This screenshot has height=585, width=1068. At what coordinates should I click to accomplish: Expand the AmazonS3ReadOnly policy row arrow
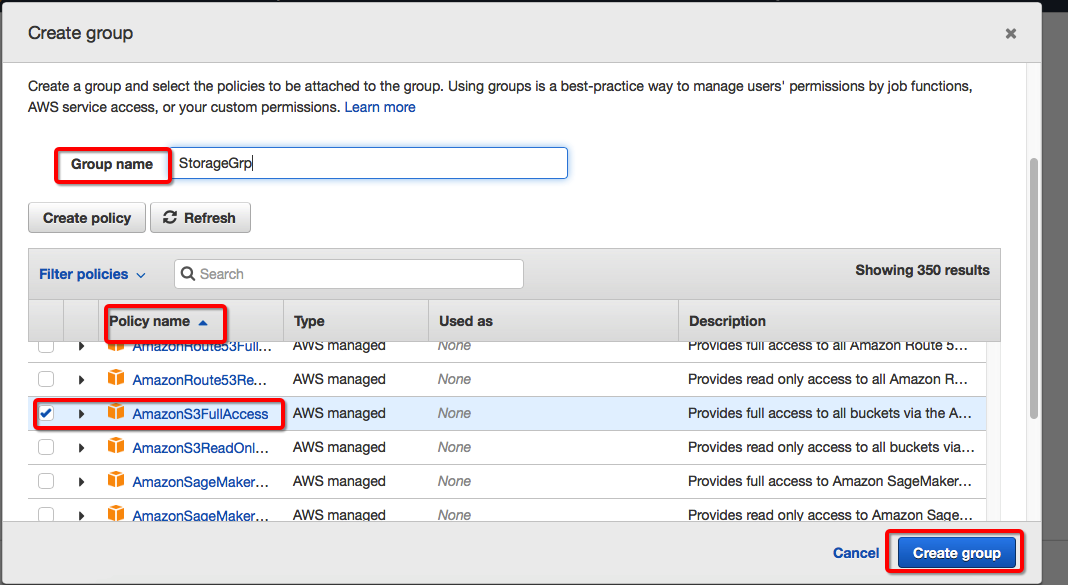tap(82, 447)
